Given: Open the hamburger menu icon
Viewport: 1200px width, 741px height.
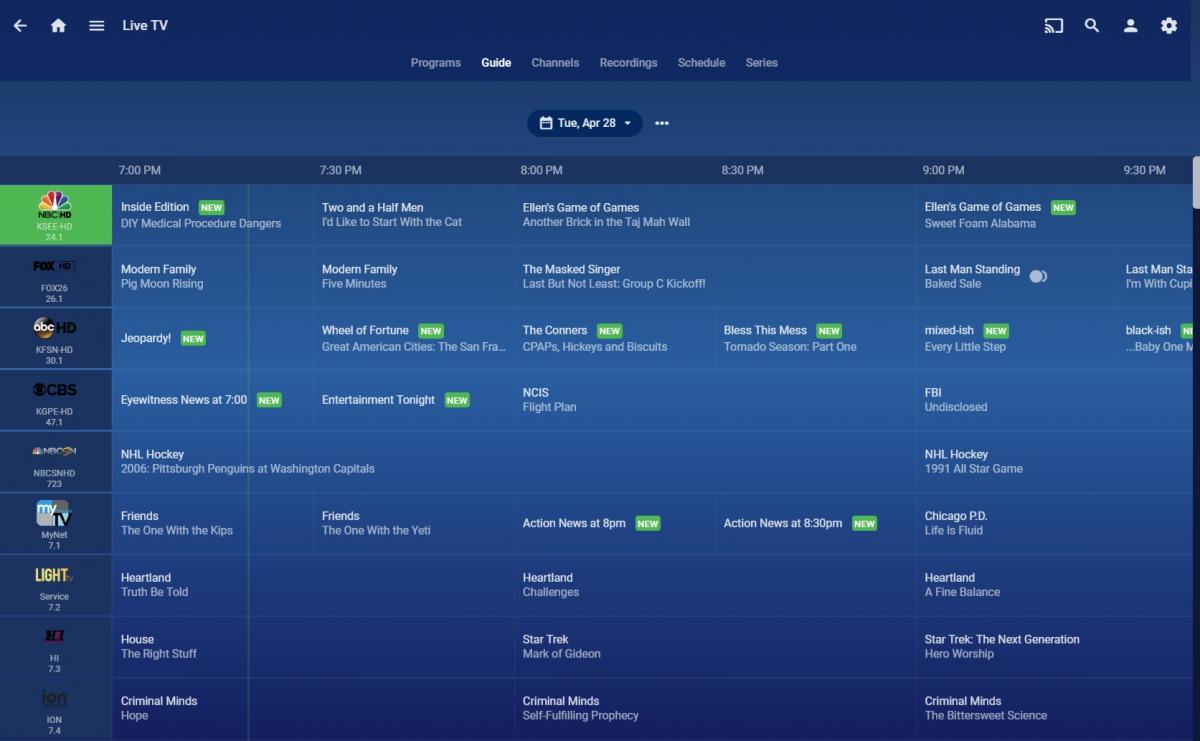Looking at the screenshot, I should [97, 26].
